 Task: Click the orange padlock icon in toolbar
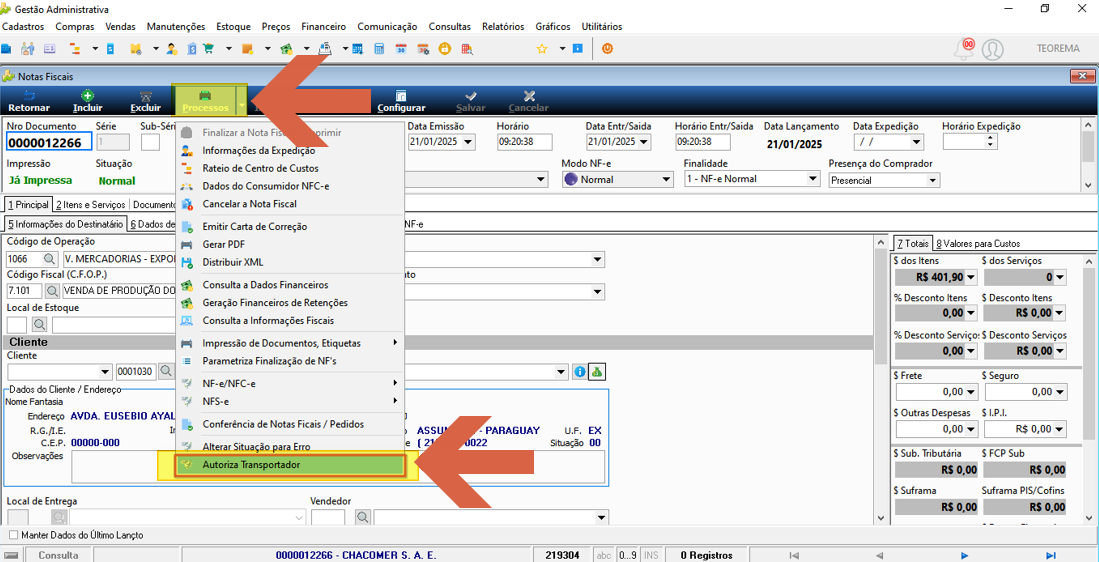pyautogui.click(x=444, y=49)
